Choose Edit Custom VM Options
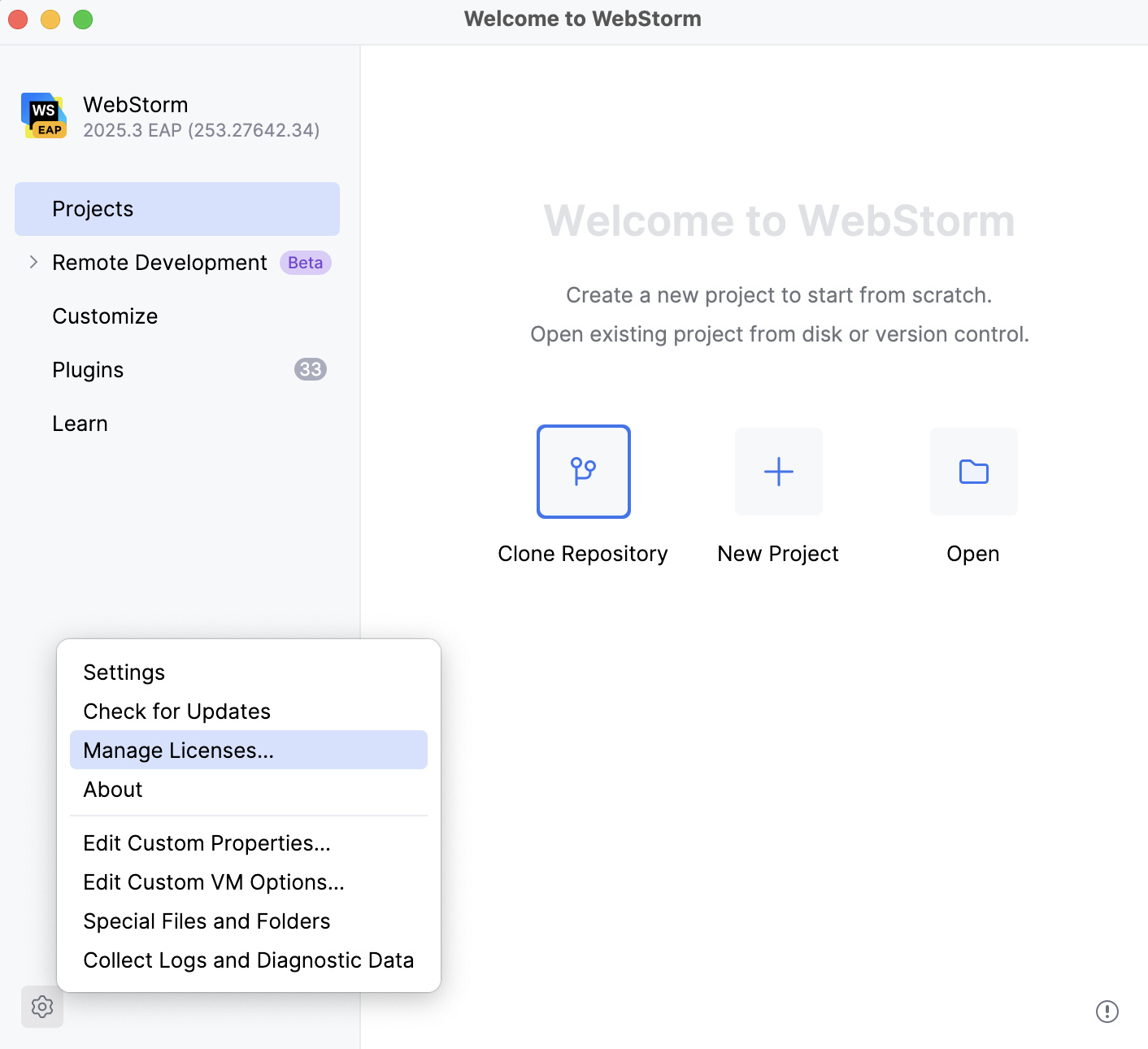This screenshot has height=1049, width=1148. [x=215, y=881]
